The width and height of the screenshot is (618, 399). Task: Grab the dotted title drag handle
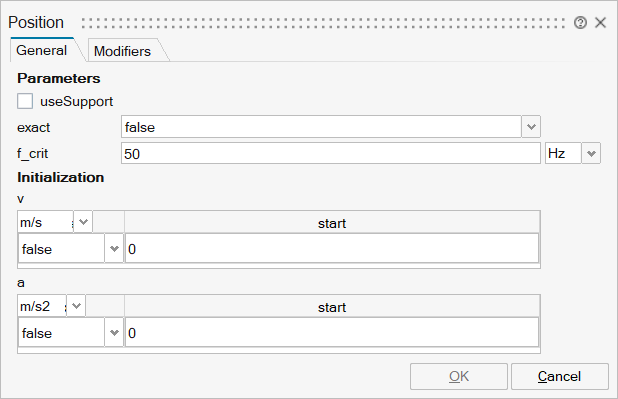tap(323, 23)
